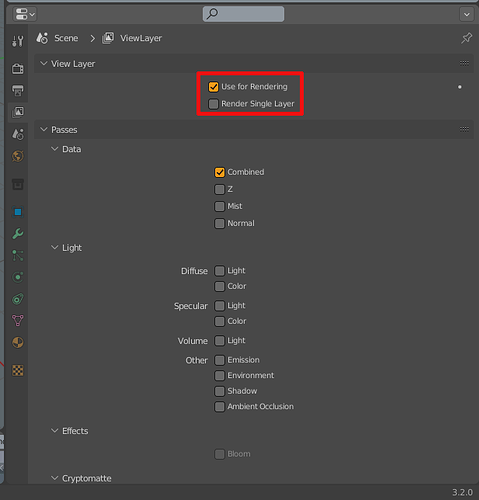Click the 3.2.0 version number in status bar

pos(462,492)
